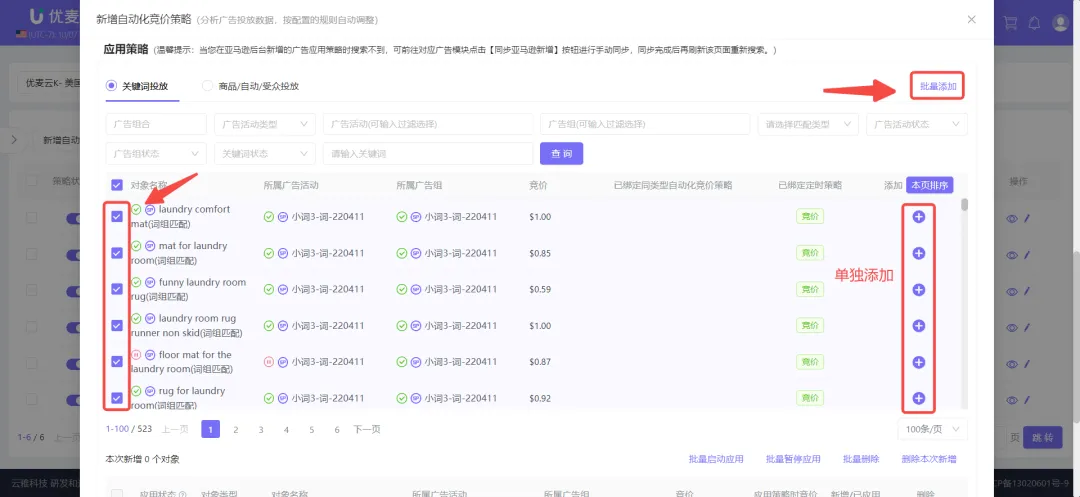Open notifications bell in the header
This screenshot has height=497, width=1080.
click(1034, 22)
